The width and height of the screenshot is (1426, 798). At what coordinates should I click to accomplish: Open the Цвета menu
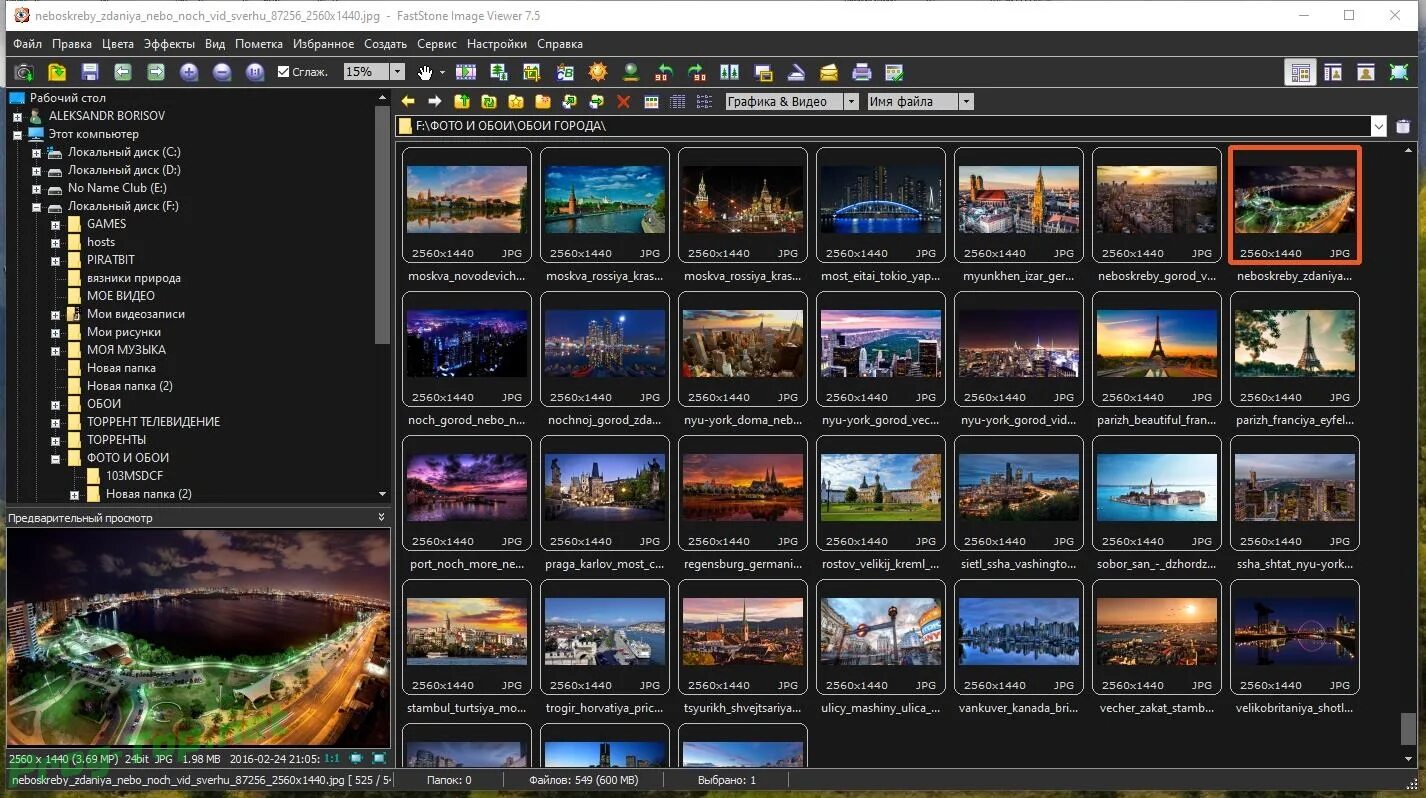tap(118, 44)
